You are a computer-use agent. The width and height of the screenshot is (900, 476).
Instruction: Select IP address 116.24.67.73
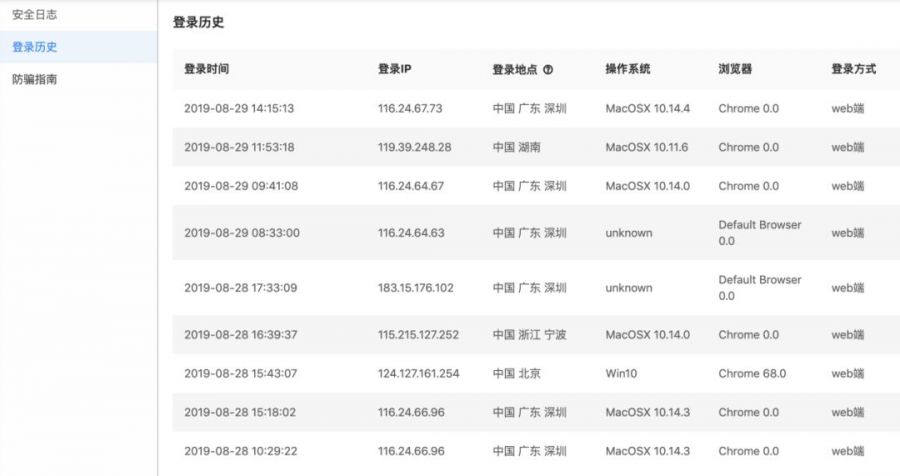[x=410, y=108]
